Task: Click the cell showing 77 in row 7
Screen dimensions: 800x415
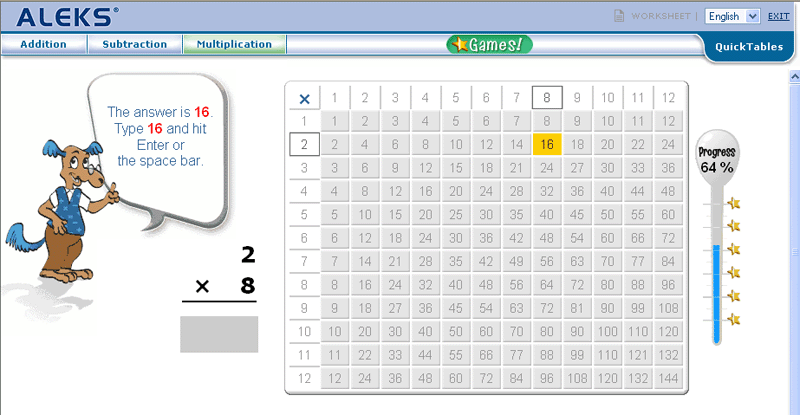Action: coord(638,261)
